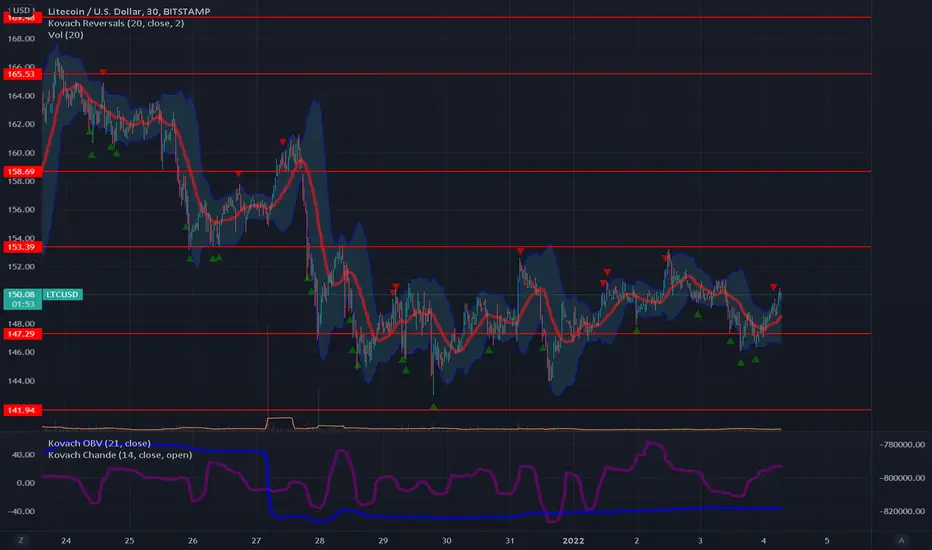Click the 40.00 oscillator scale value
Screen dimensions: 932x550
coord(24,455)
